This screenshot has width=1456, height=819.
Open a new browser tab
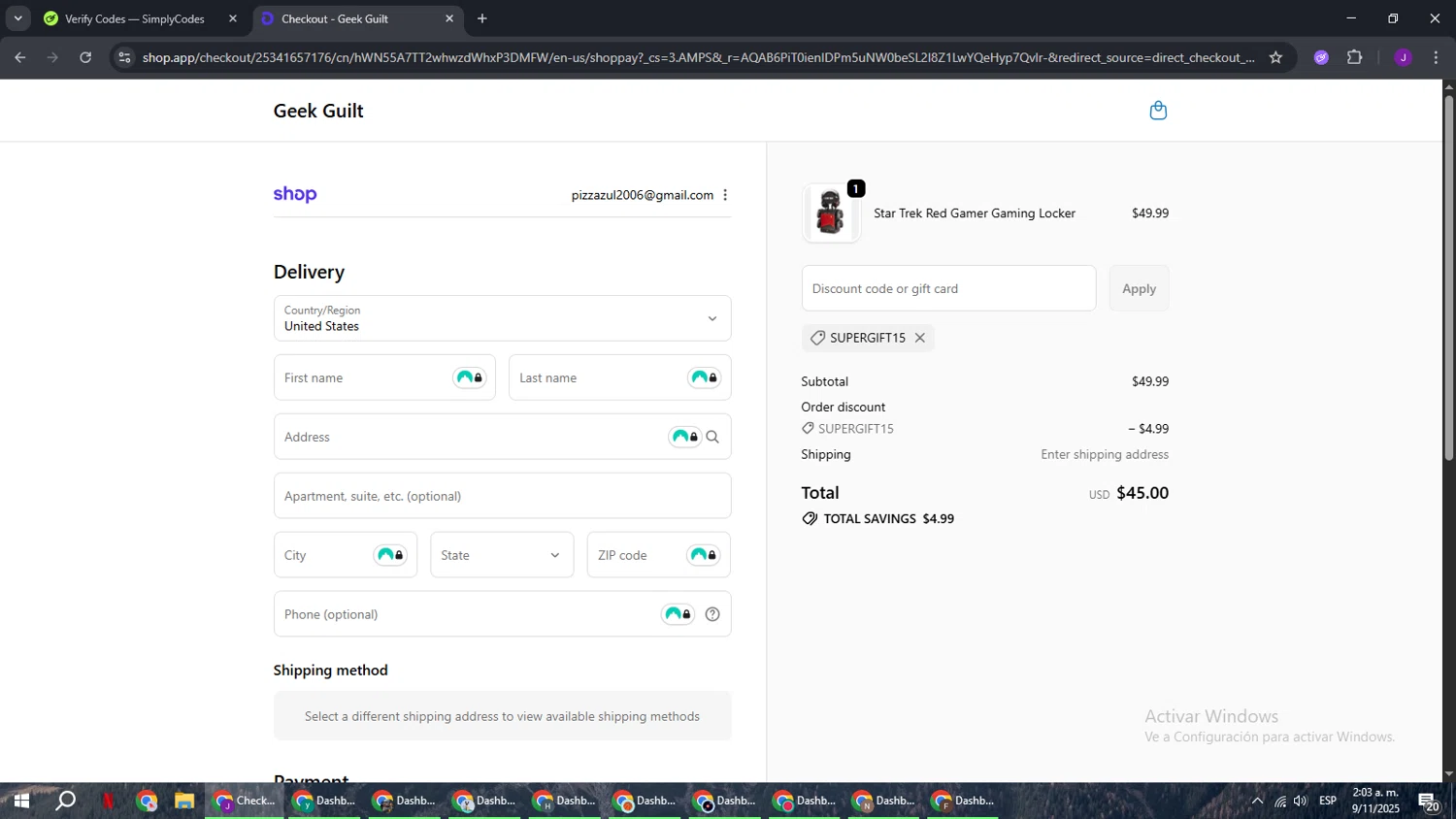point(482,18)
